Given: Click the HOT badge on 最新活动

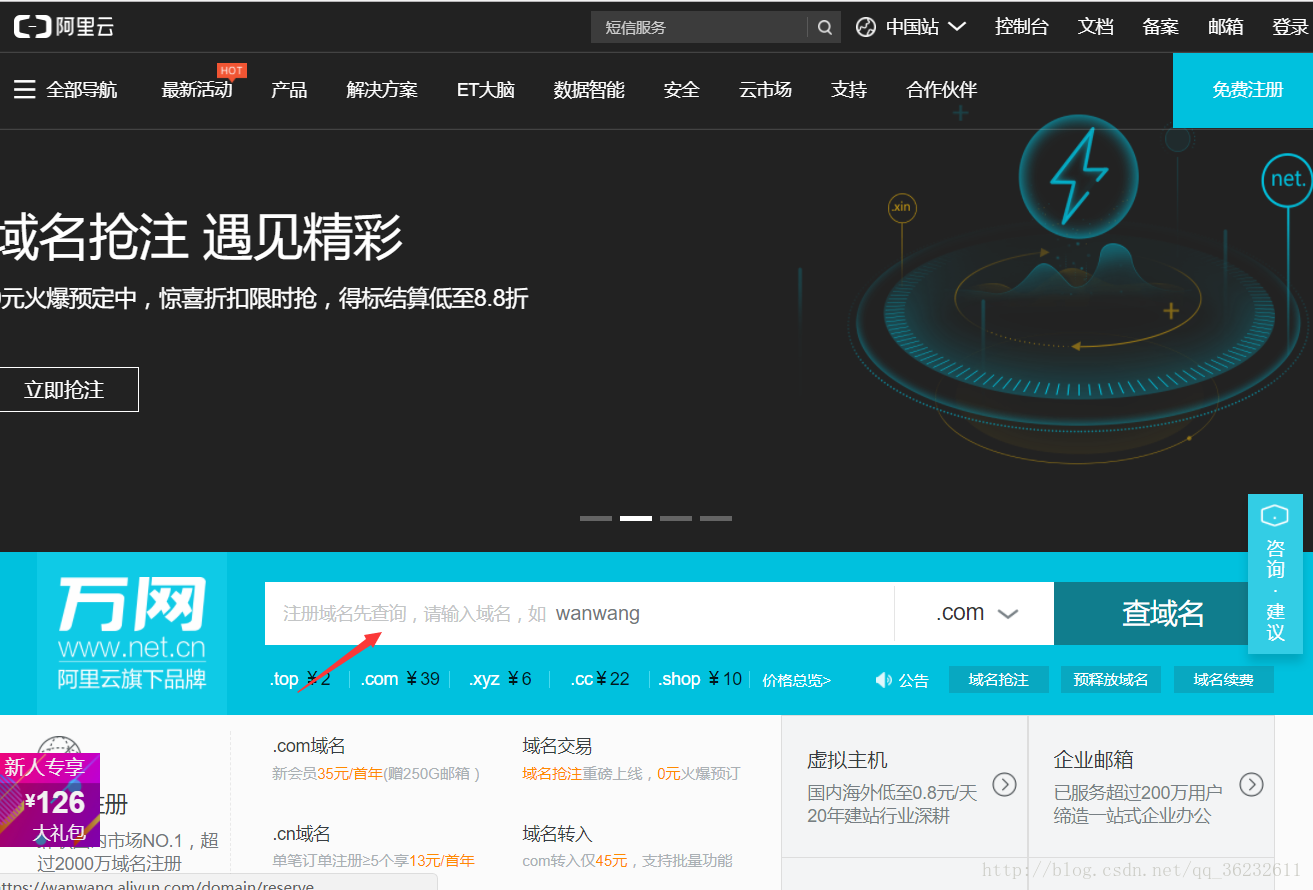Looking at the screenshot, I should [x=232, y=71].
